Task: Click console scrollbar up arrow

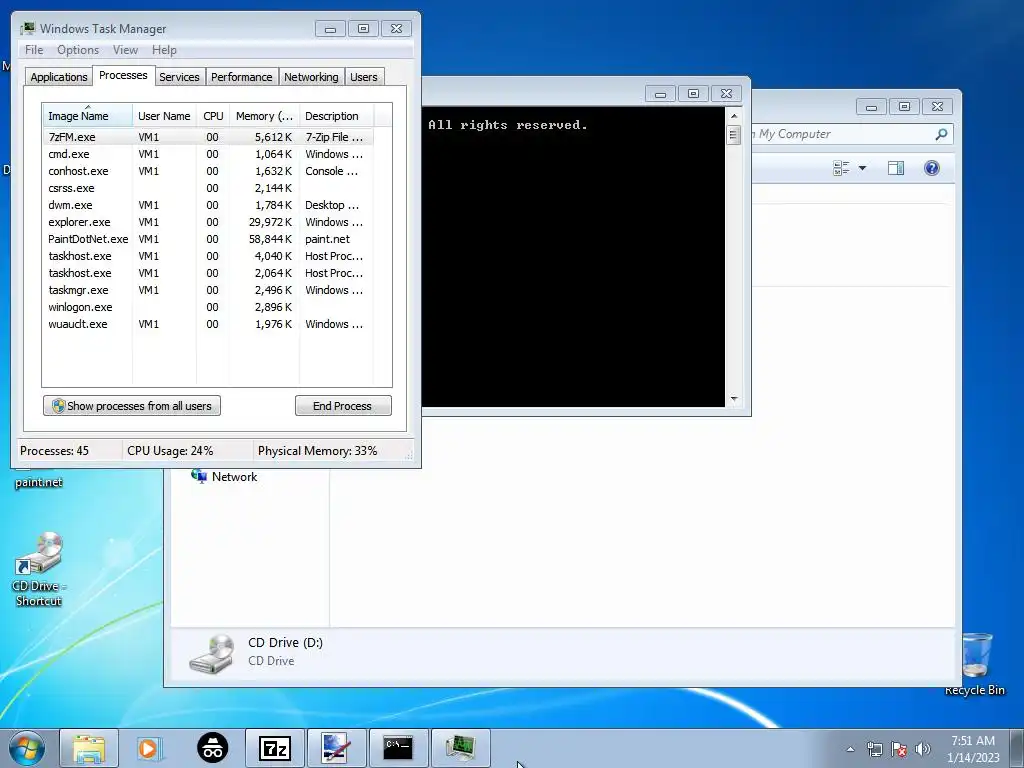Action: click(733, 116)
